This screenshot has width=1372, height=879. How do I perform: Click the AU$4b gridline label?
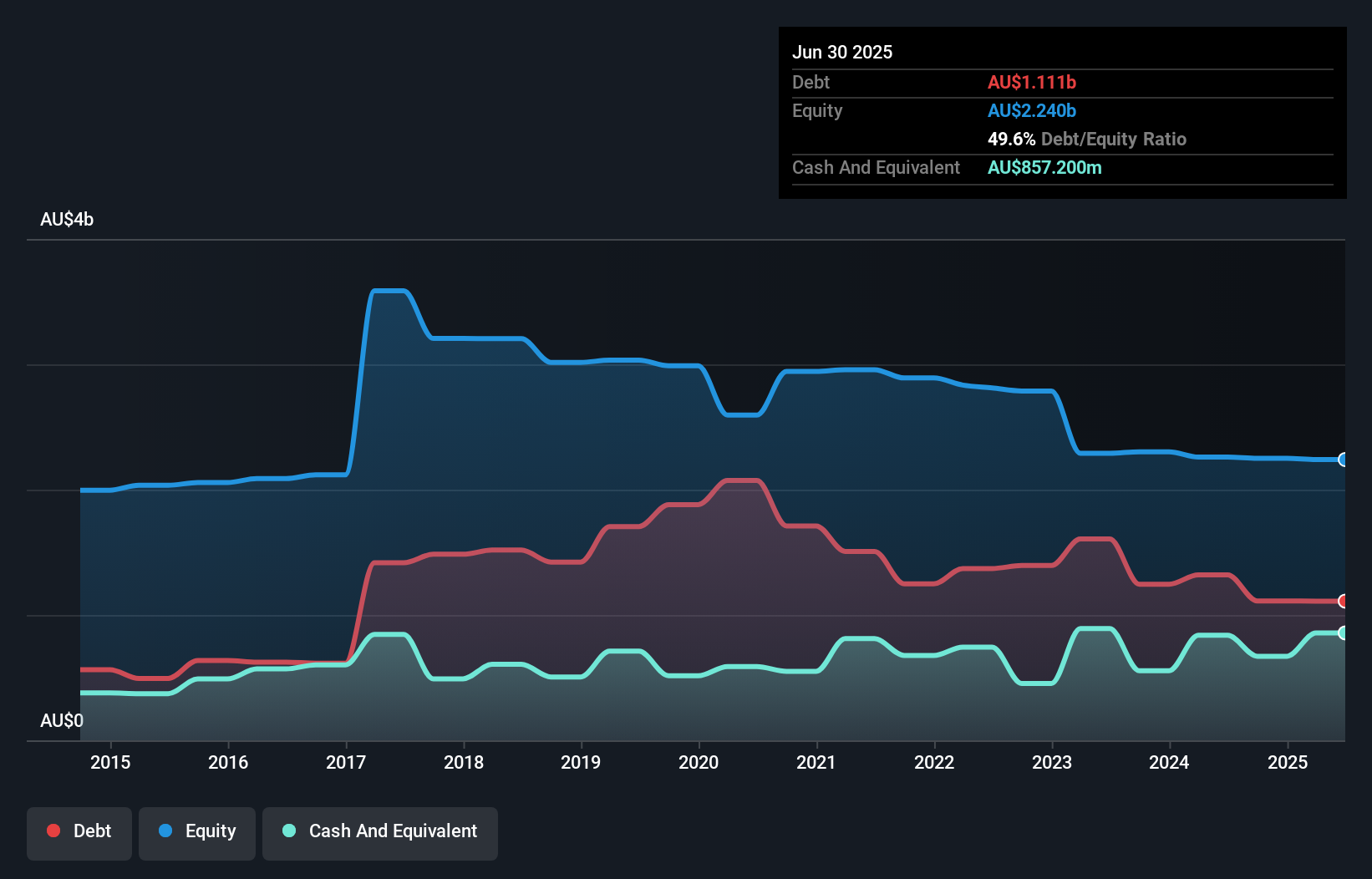pos(67,220)
